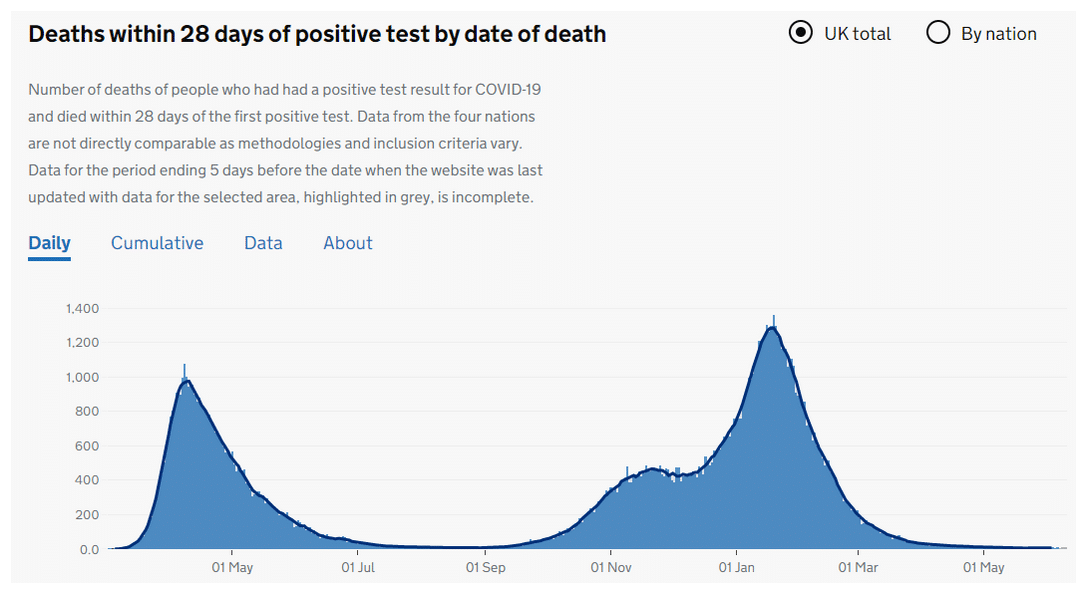The image size is (1079, 591).
Task: Click the 01 Sep x-axis label
Action: point(485,568)
